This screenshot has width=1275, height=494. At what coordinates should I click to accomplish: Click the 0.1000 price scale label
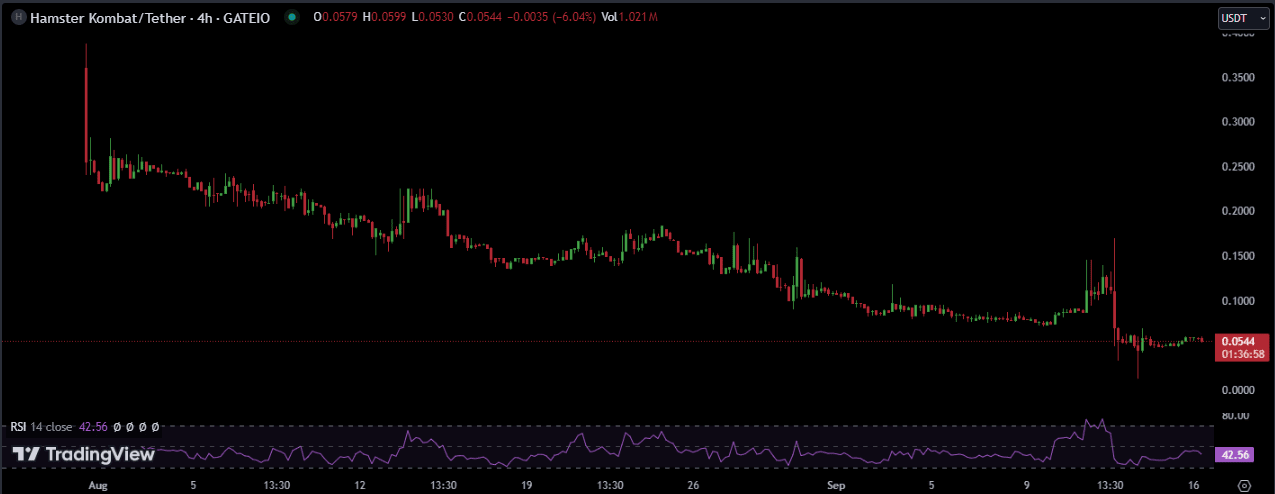coord(1237,301)
